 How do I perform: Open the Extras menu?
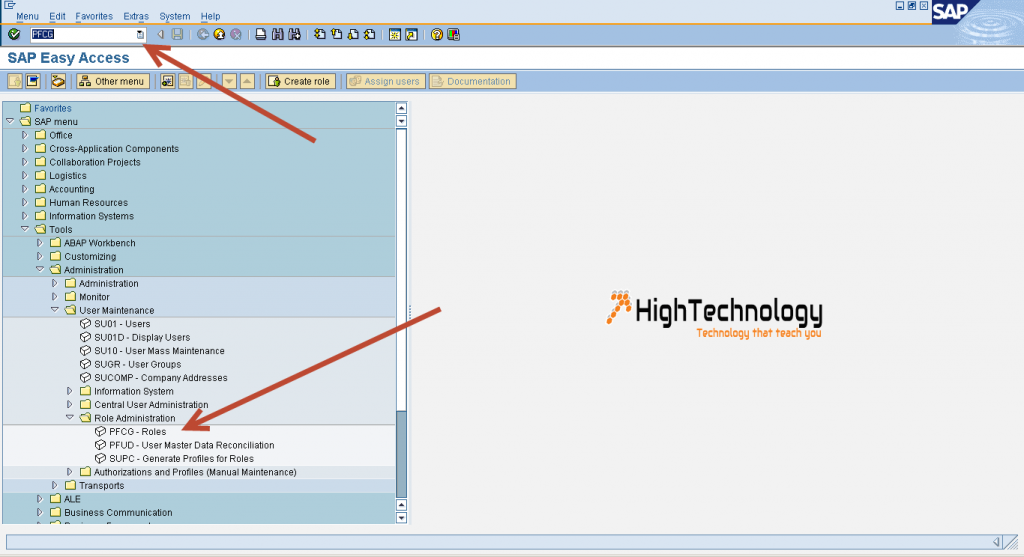136,16
